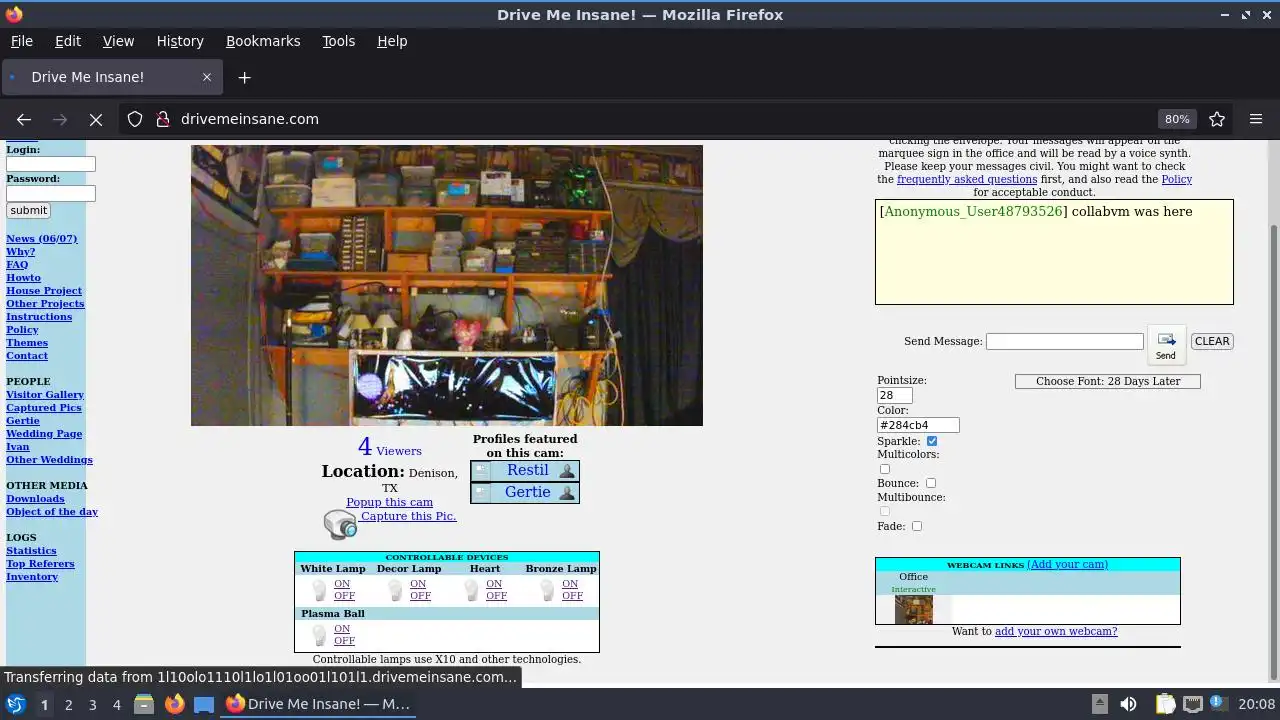Click the Heart bulb icon
1280x720 pixels.
click(471, 590)
